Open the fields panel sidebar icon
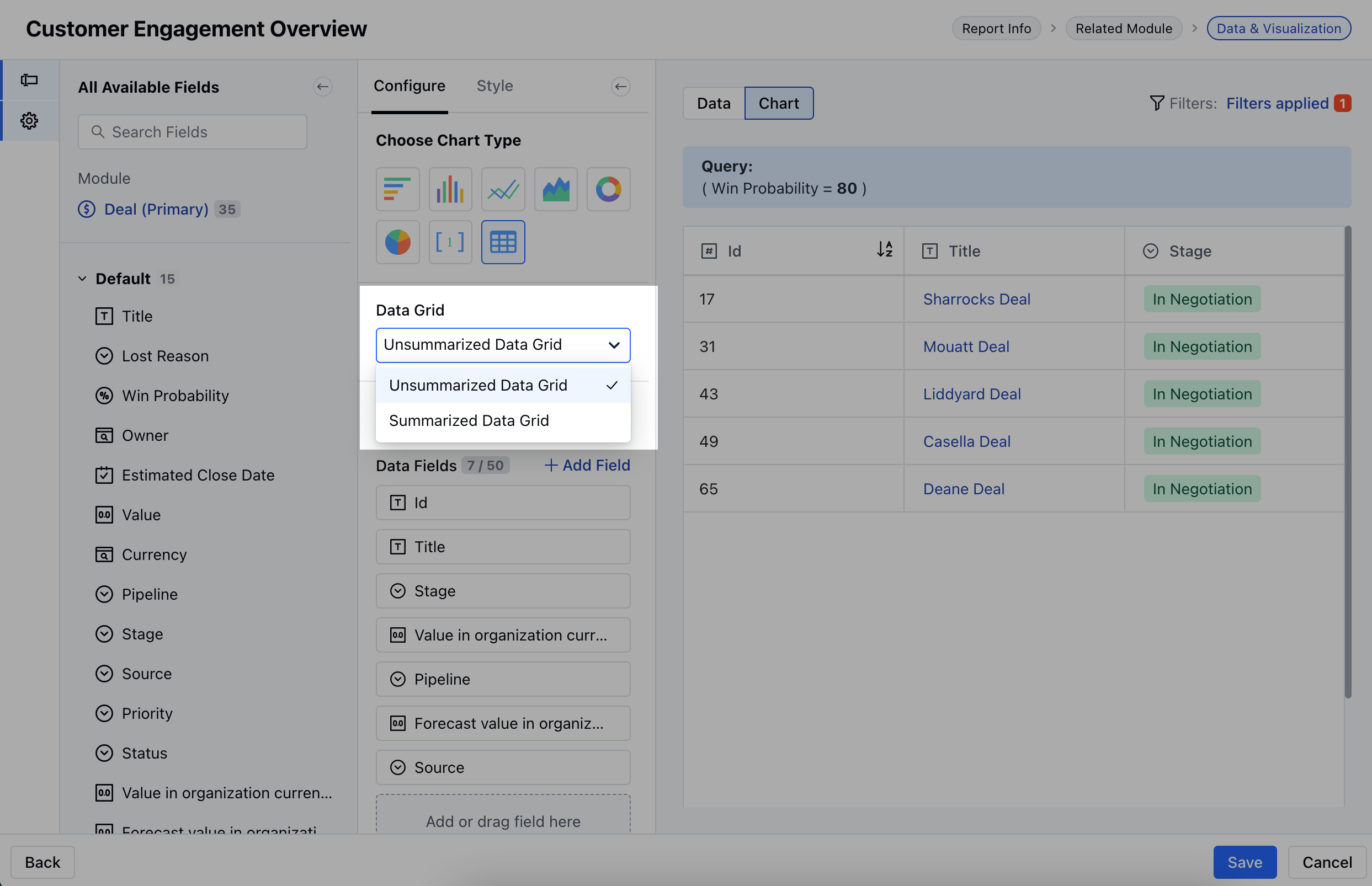This screenshot has height=886, width=1372. (29, 80)
